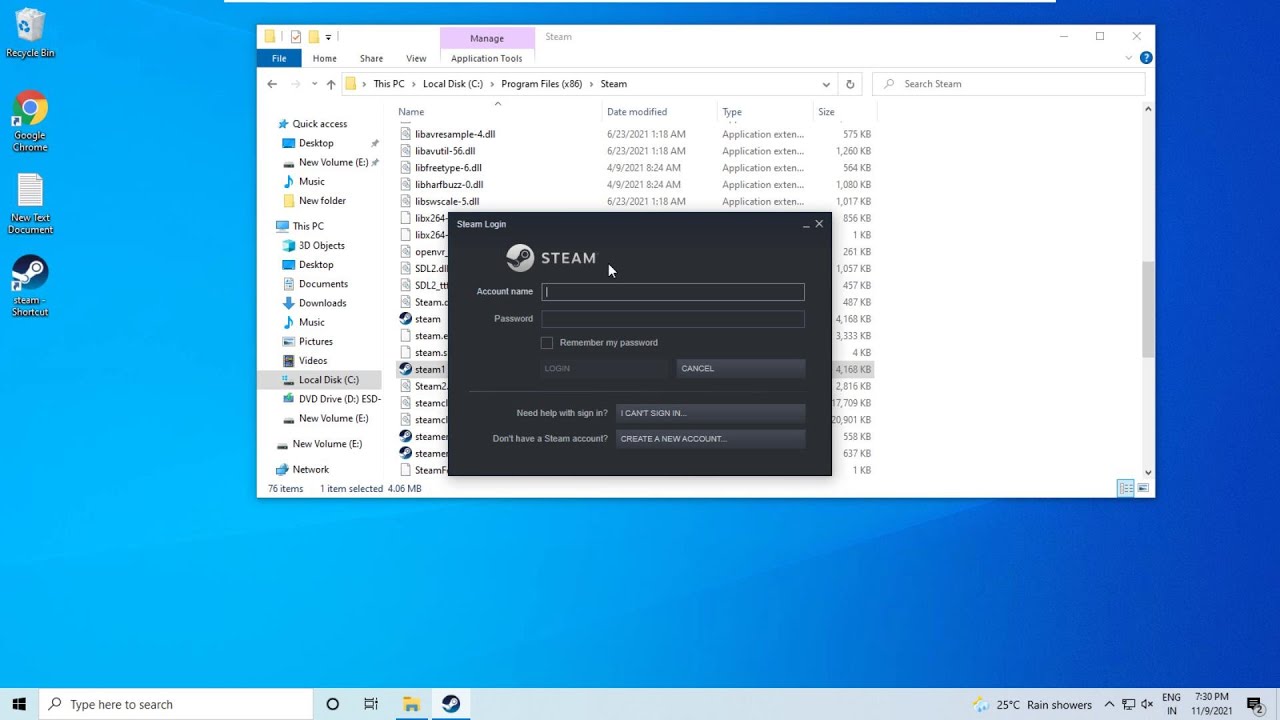Viewport: 1280px width, 720px height.
Task: Mute system volume via tray speaker icon
Action: tap(1146, 704)
